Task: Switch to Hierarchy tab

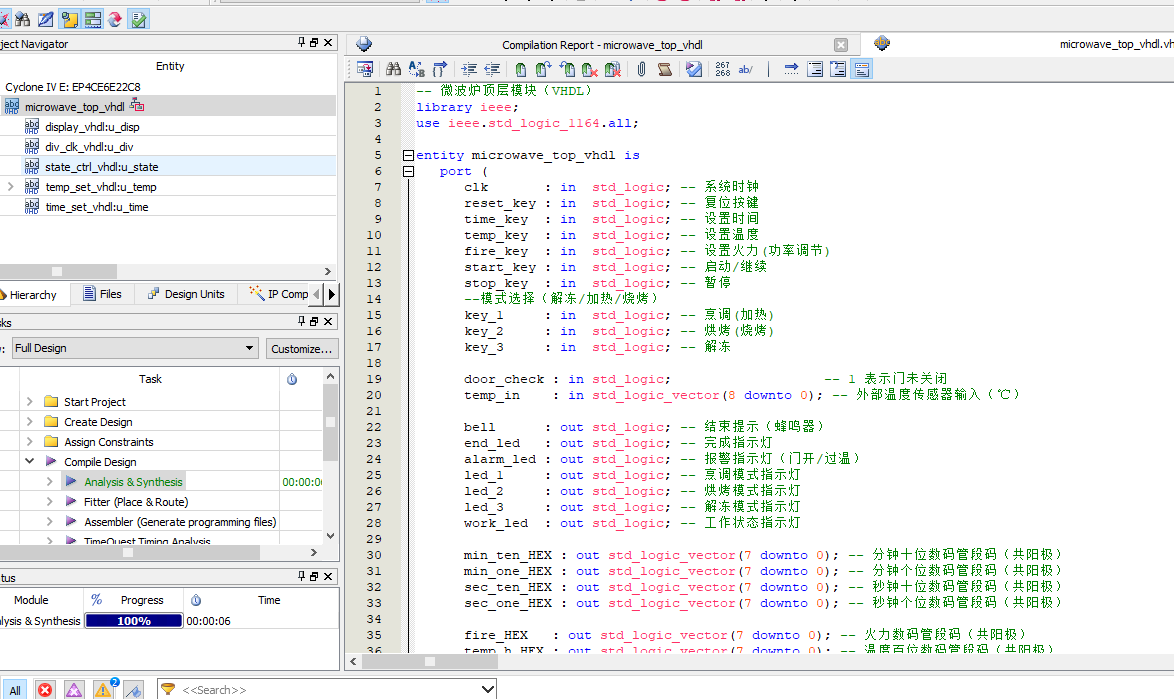Action: click(x=33, y=295)
